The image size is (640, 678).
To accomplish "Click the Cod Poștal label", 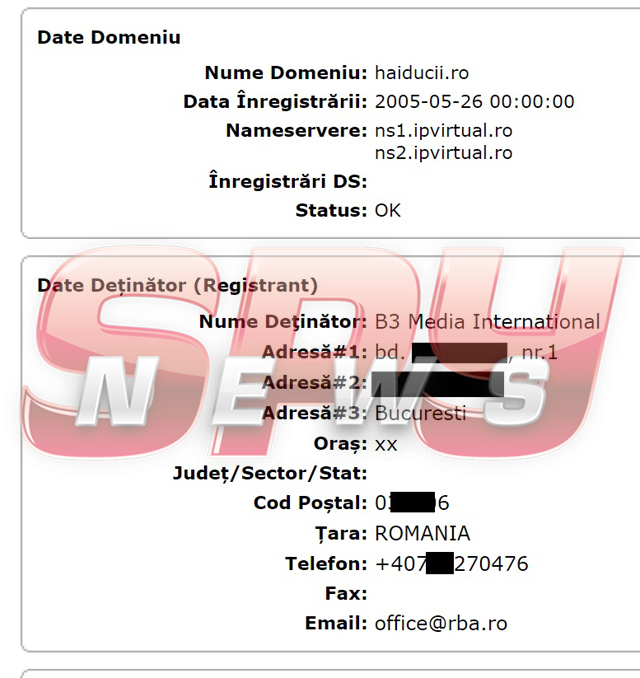I will coord(310,503).
